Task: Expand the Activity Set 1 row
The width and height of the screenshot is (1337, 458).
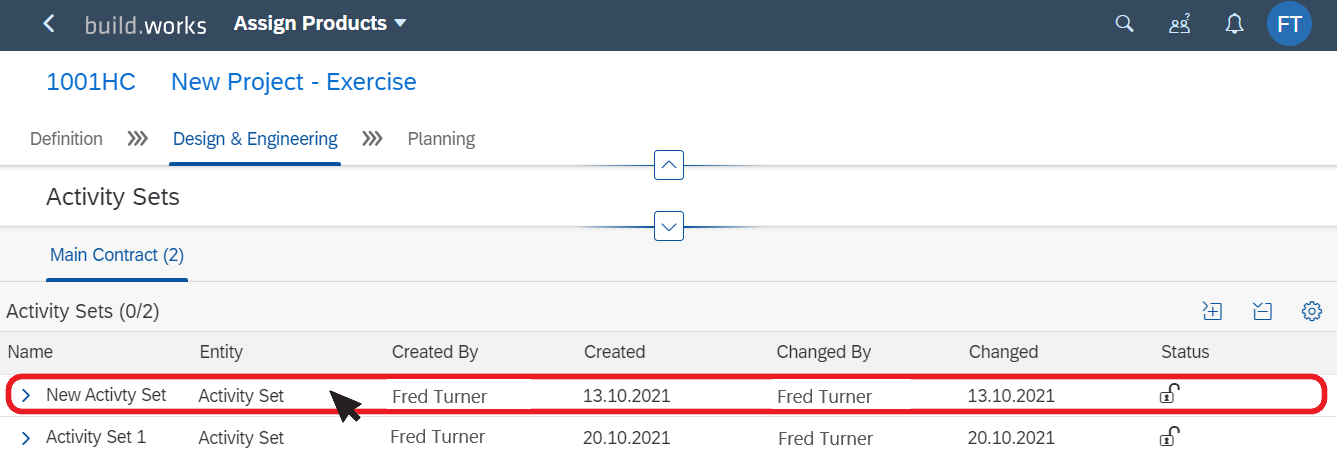Action: (x=26, y=438)
